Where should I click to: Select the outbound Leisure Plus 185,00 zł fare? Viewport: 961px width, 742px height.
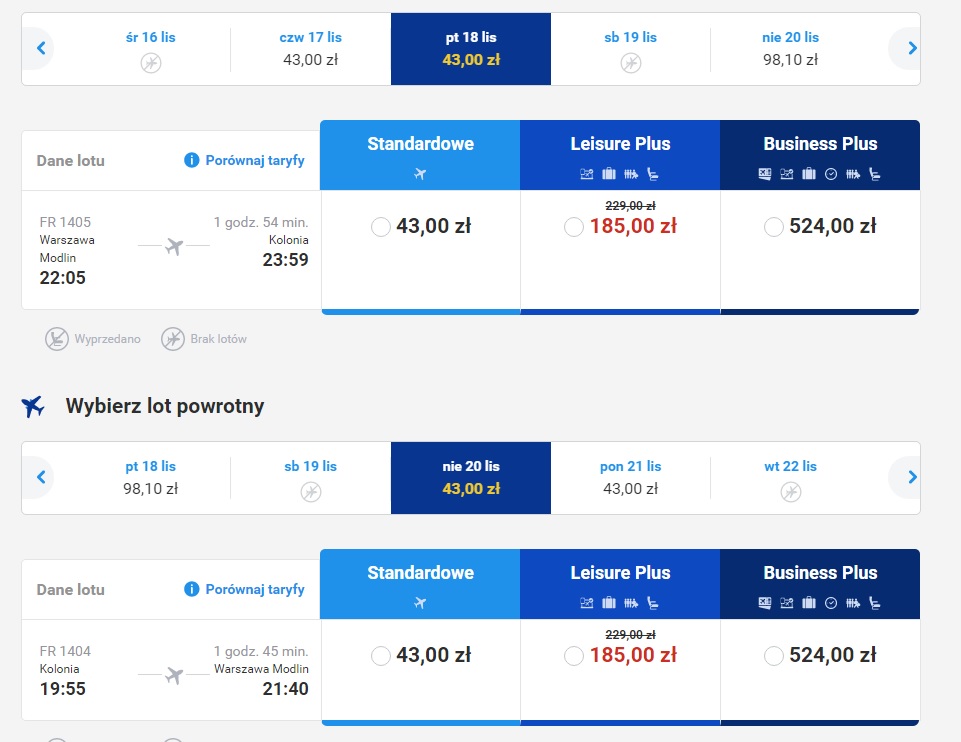point(574,227)
